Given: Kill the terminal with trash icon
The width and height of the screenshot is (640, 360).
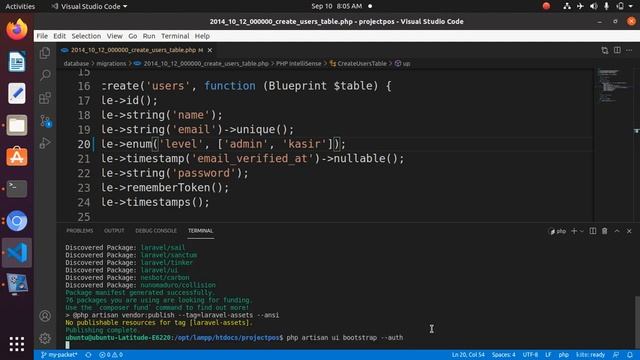Looking at the screenshot, I should 604,231.
